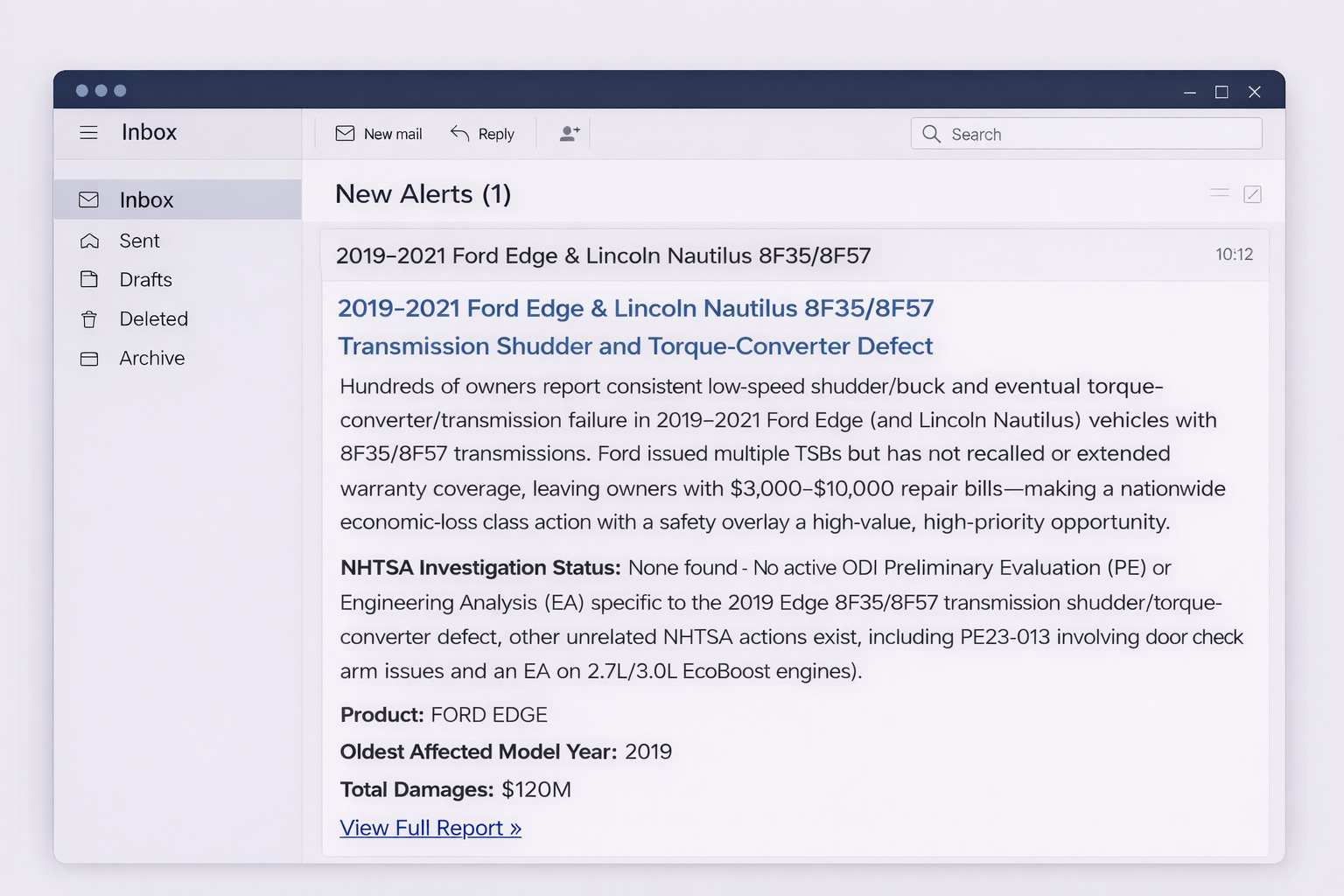Click the edit pencil icon near New Alerts
Viewport: 1344px width, 896px height.
coord(1252,194)
